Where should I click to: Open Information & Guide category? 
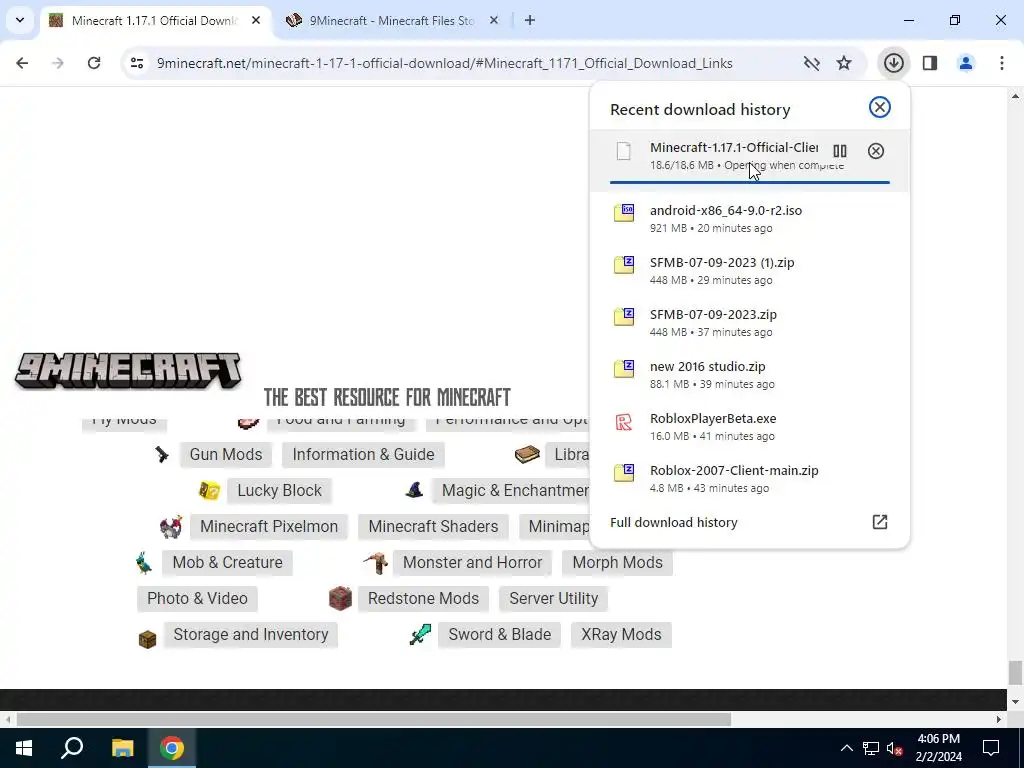click(363, 455)
